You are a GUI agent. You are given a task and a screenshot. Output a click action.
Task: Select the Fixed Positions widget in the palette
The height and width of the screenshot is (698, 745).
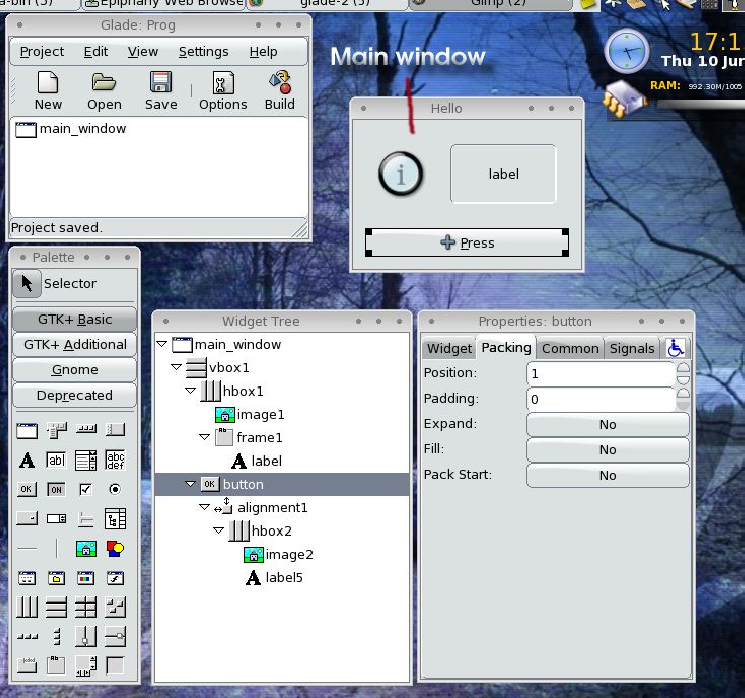pos(115,607)
